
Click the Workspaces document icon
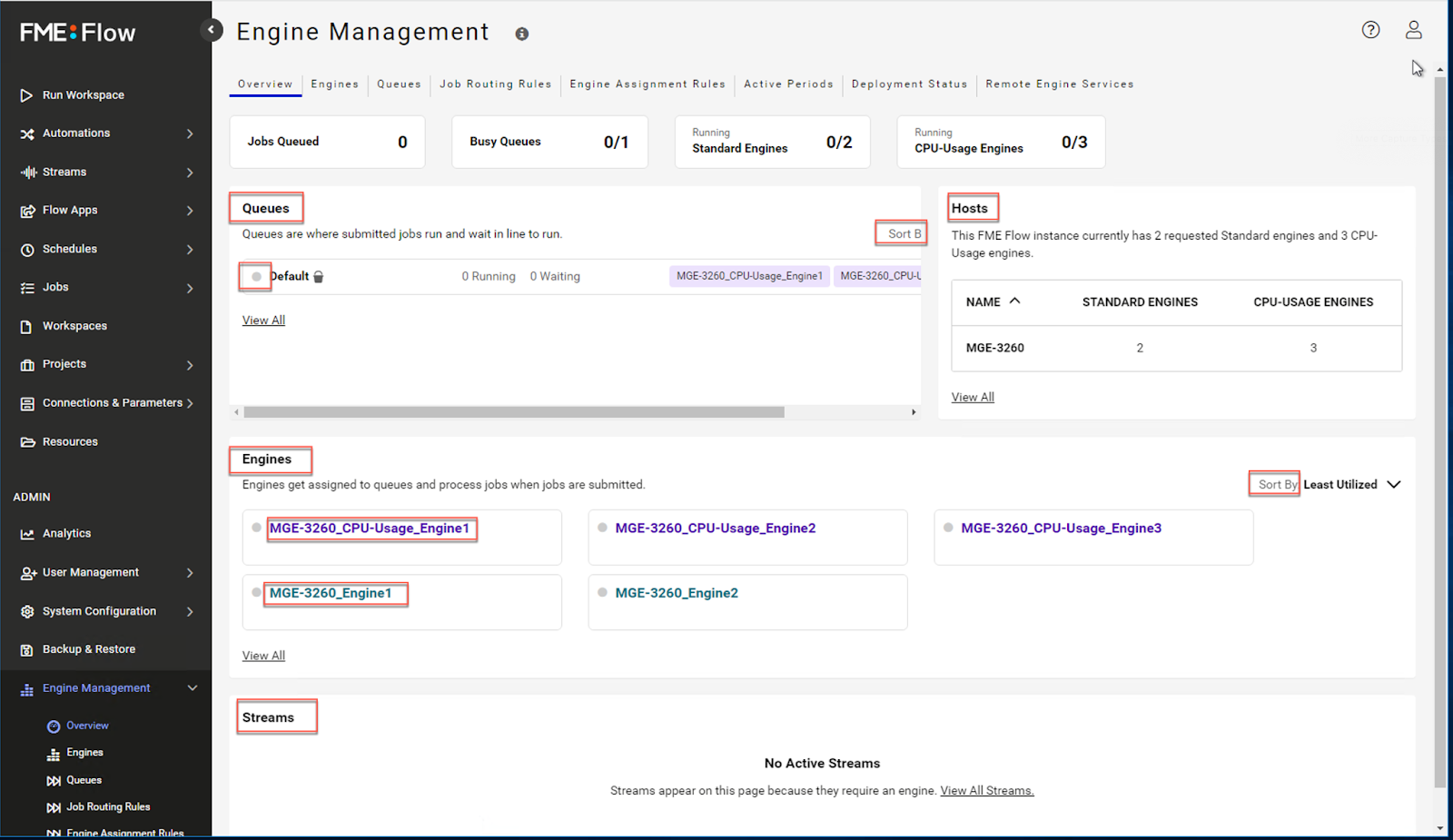[x=27, y=327]
